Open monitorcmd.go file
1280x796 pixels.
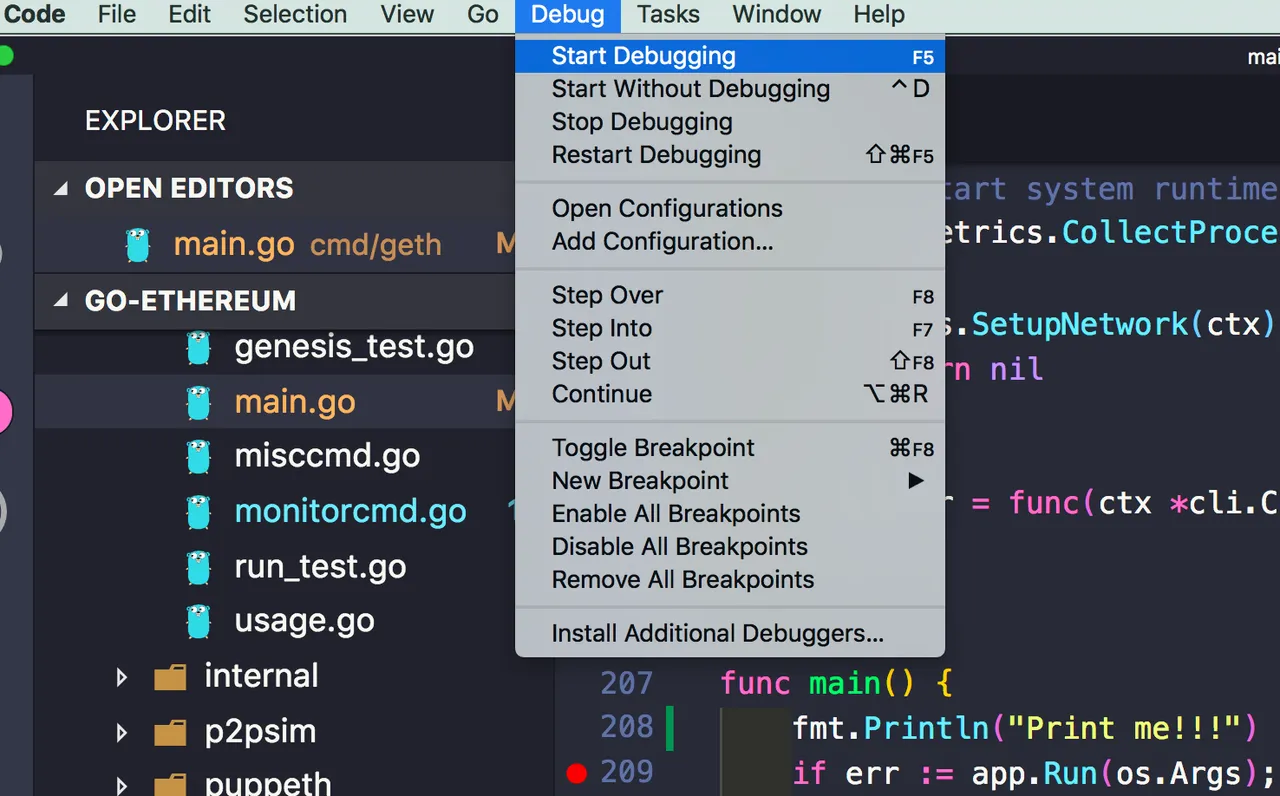pos(350,511)
